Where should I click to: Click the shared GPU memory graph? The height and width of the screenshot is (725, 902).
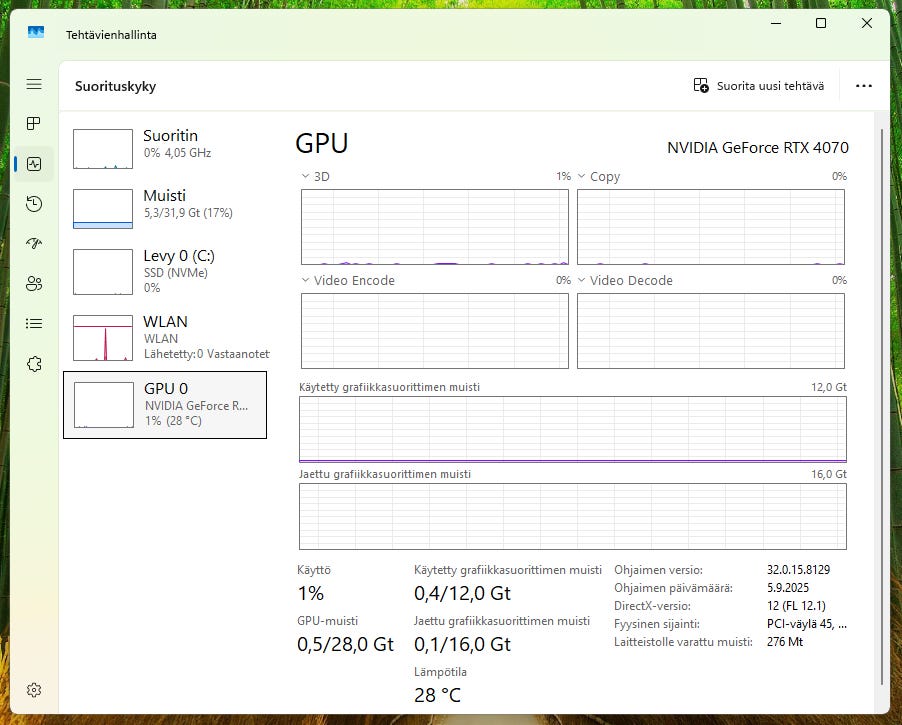pyautogui.click(x=573, y=517)
